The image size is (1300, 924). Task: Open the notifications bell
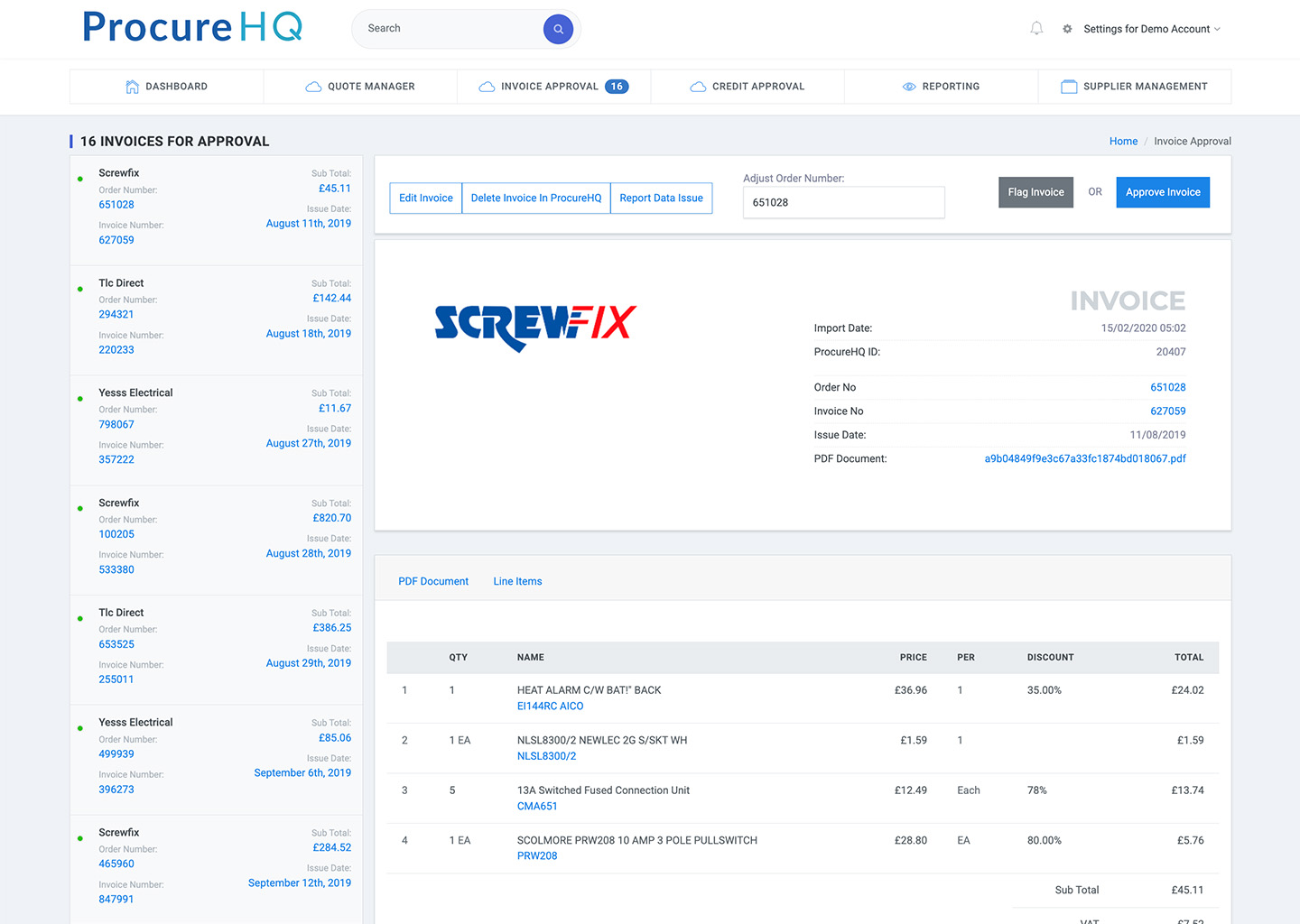click(1036, 29)
